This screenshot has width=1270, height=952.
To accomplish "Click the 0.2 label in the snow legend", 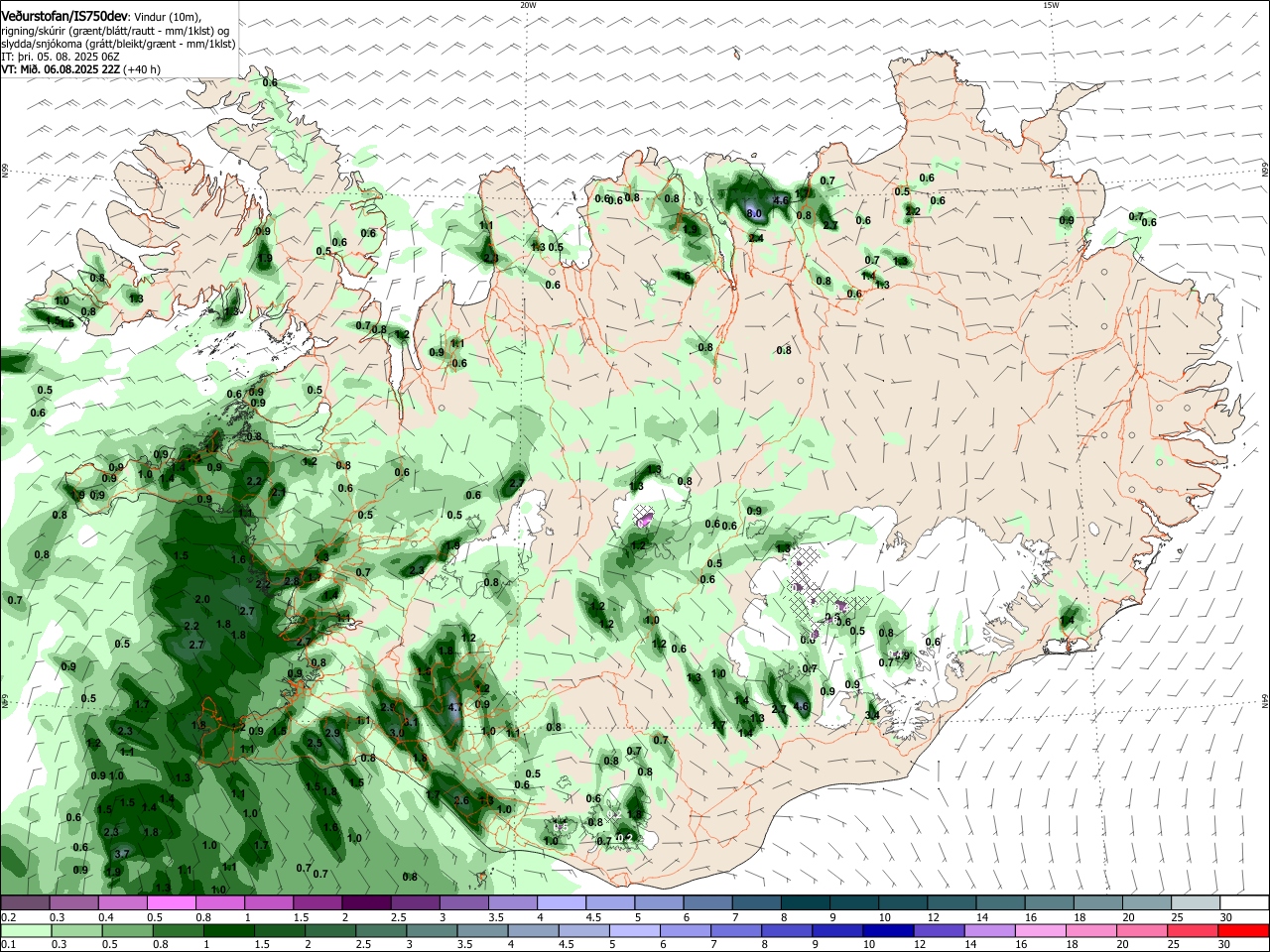I will tap(7, 917).
